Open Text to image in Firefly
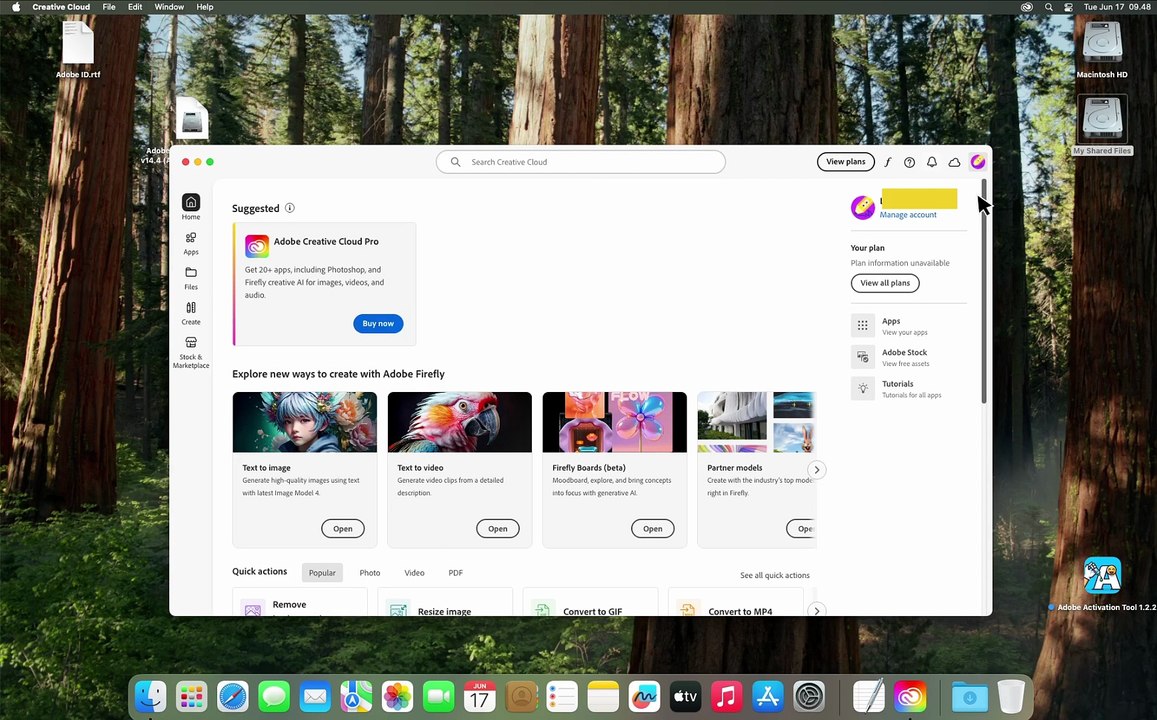 tap(342, 528)
